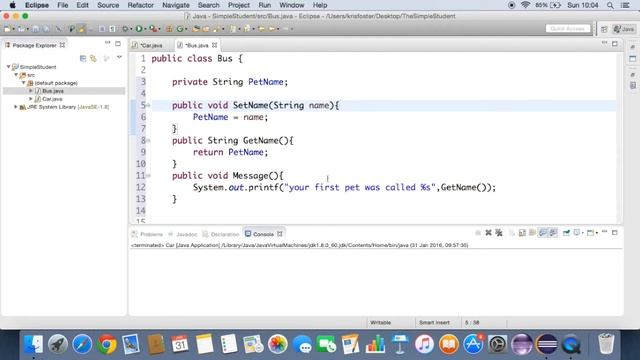Click the New Java Class green icon
This screenshot has width=640, height=360.
(x=180, y=29)
